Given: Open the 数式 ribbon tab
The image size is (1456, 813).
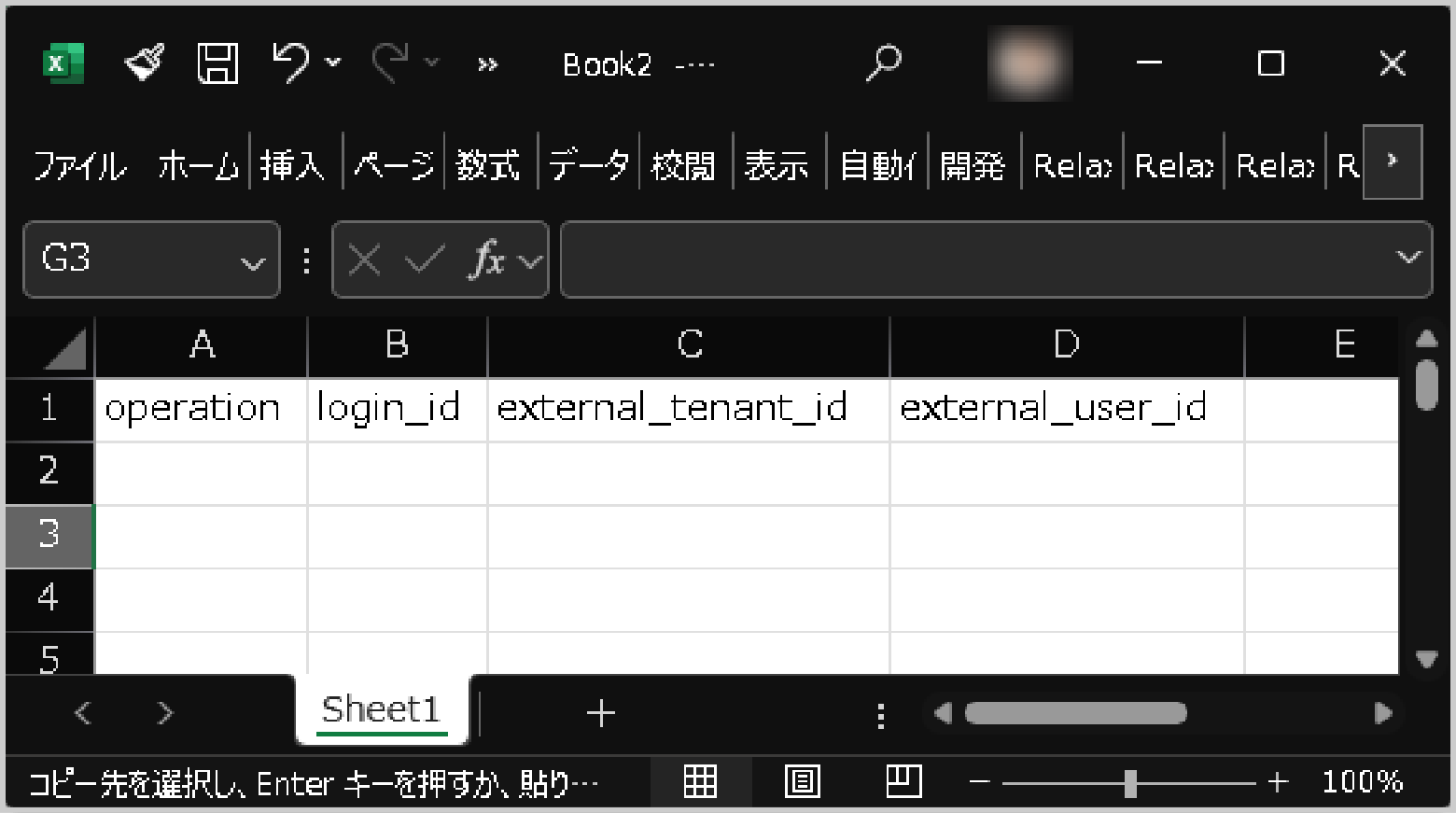Looking at the screenshot, I should (488, 166).
